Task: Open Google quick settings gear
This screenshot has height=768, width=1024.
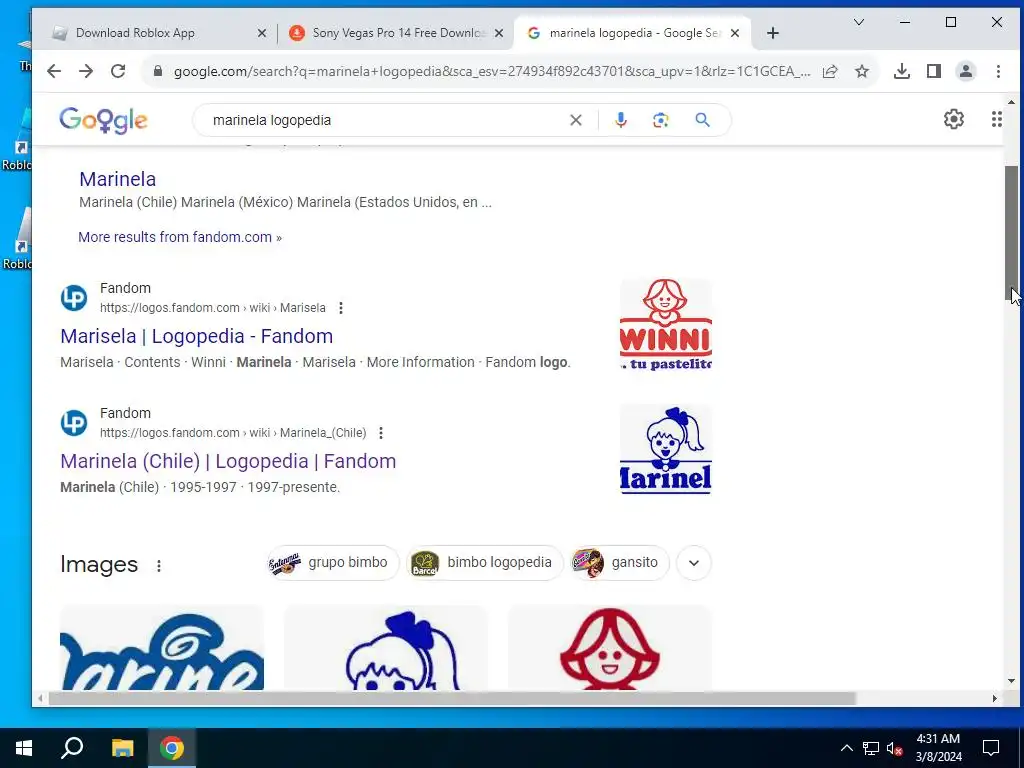Action: coord(953,119)
